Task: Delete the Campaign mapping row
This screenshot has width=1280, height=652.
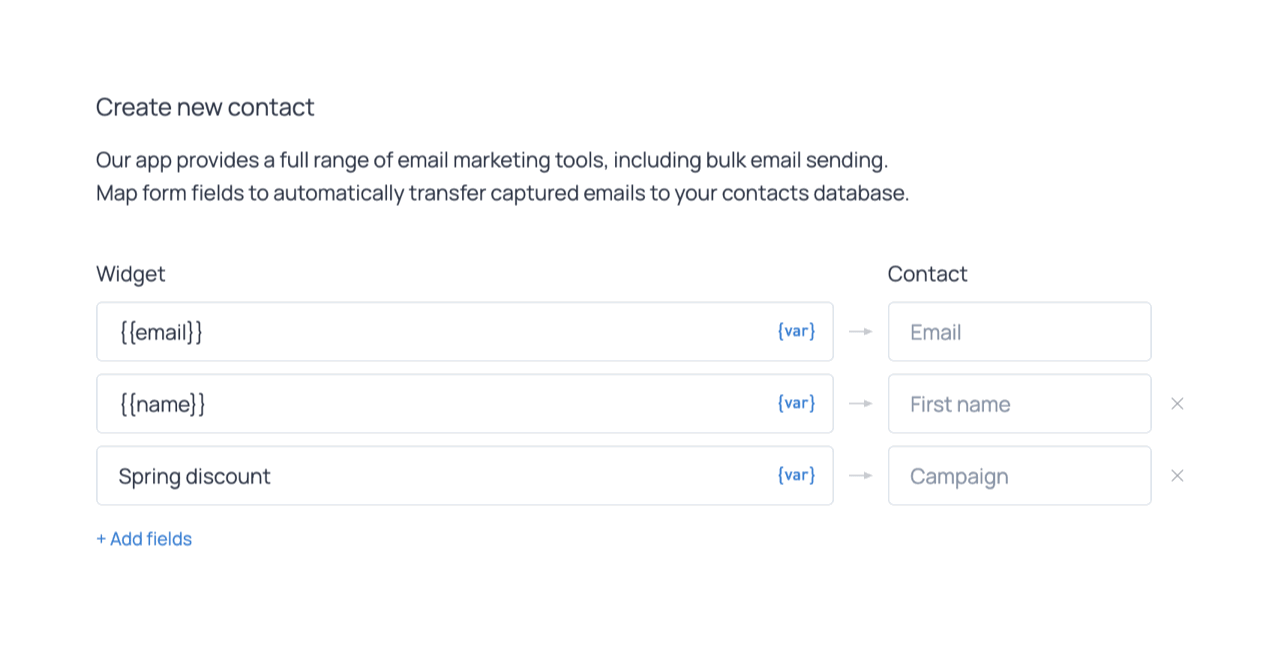Action: [1177, 476]
